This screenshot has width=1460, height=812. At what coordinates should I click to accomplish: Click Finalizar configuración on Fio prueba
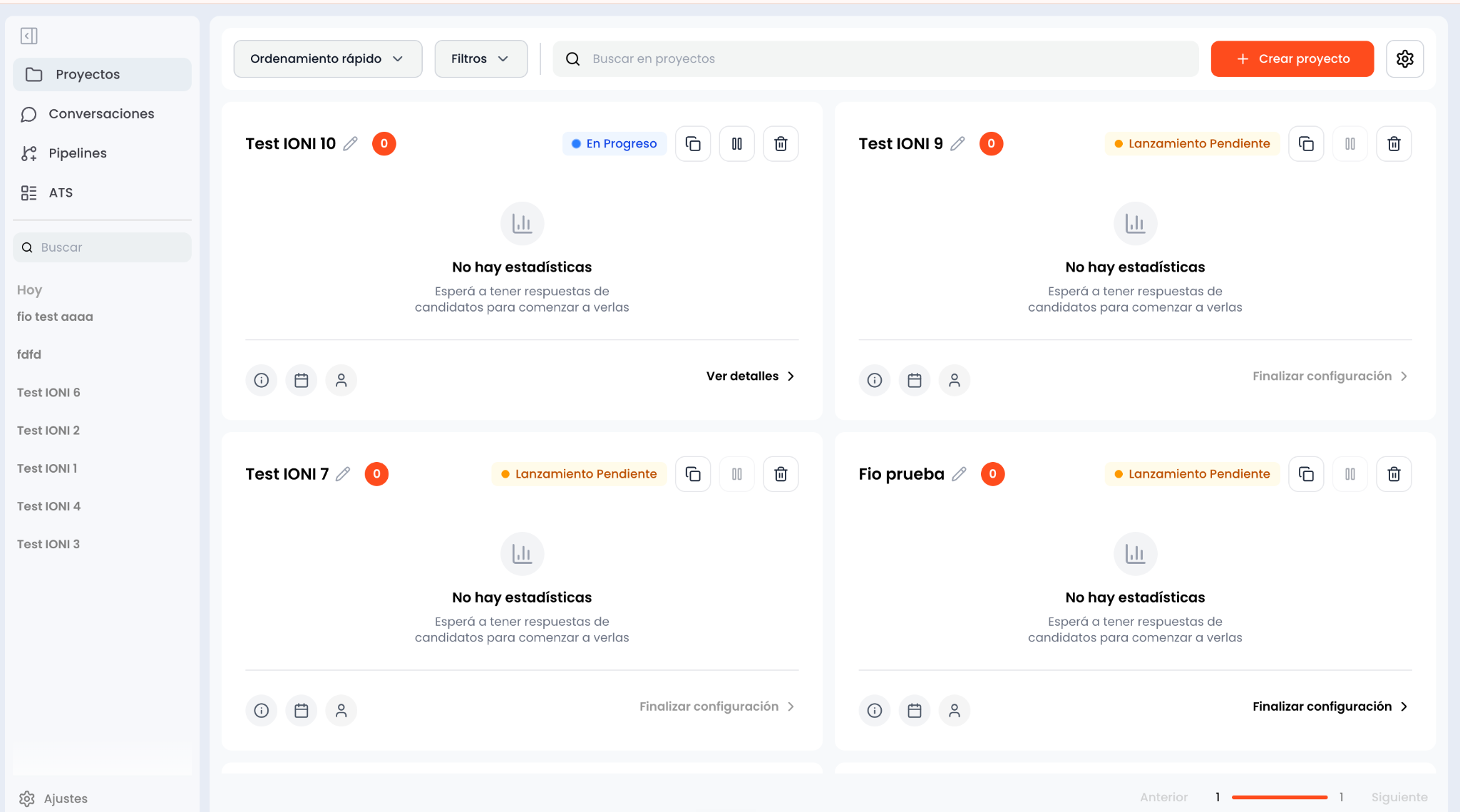(x=1330, y=706)
